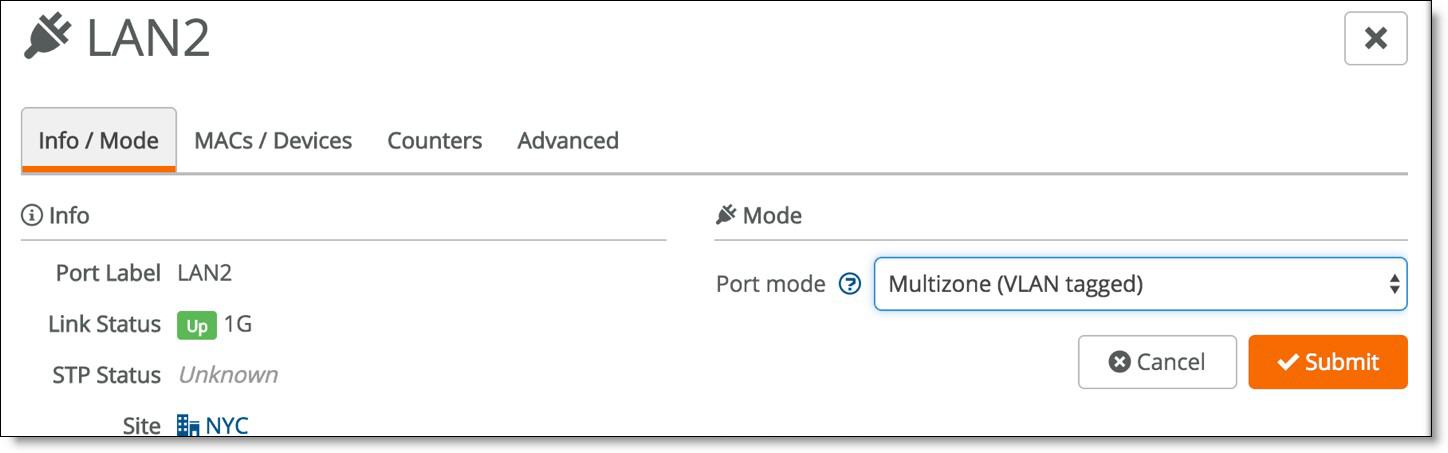Click the plug icon beside the LAN2 title

pos(48,37)
